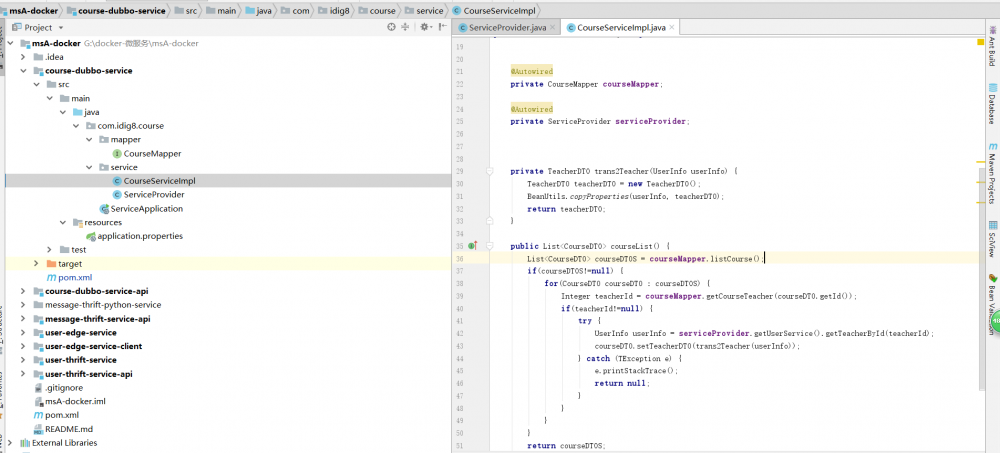Click the collapse all icon in Project panel
The width and height of the screenshot is (1000, 453).
[406, 27]
